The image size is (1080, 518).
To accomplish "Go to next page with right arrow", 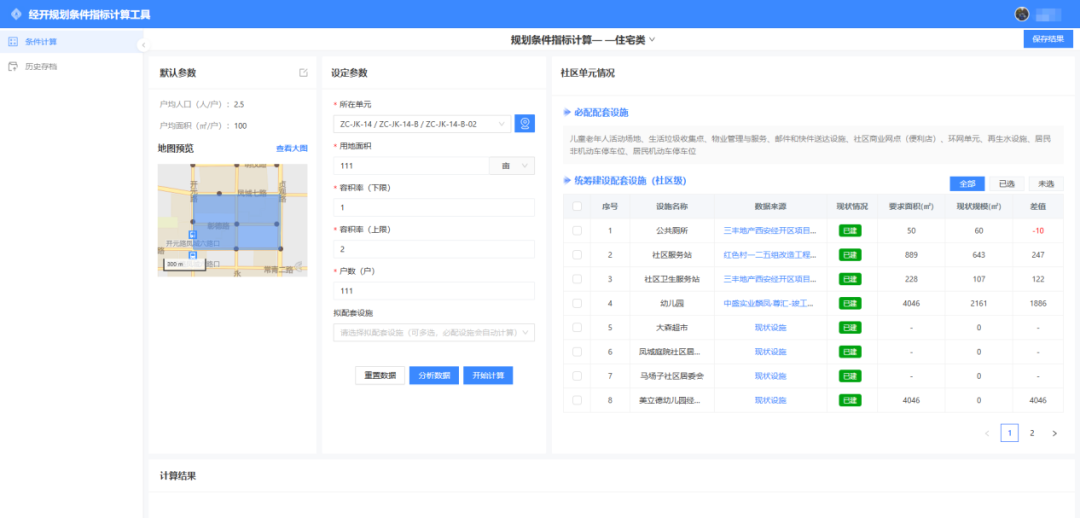I will pyautogui.click(x=1054, y=433).
